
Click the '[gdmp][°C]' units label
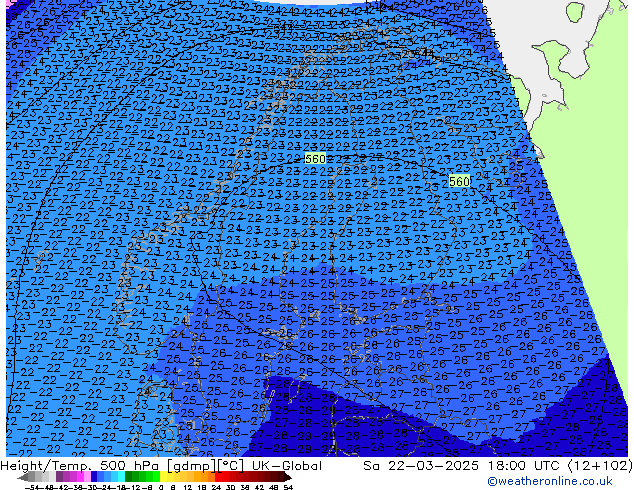coord(206,466)
